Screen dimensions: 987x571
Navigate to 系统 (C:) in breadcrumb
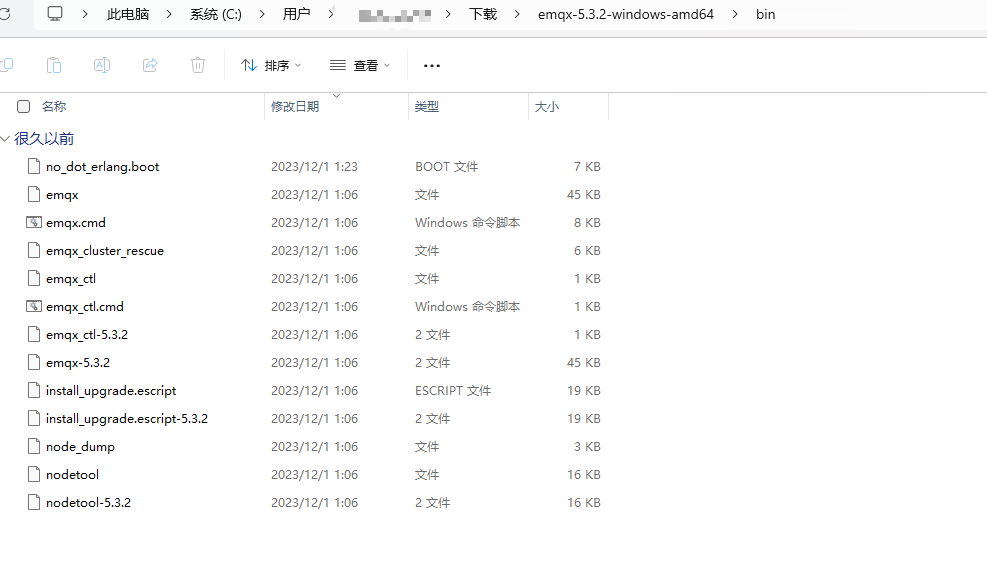[x=216, y=14]
